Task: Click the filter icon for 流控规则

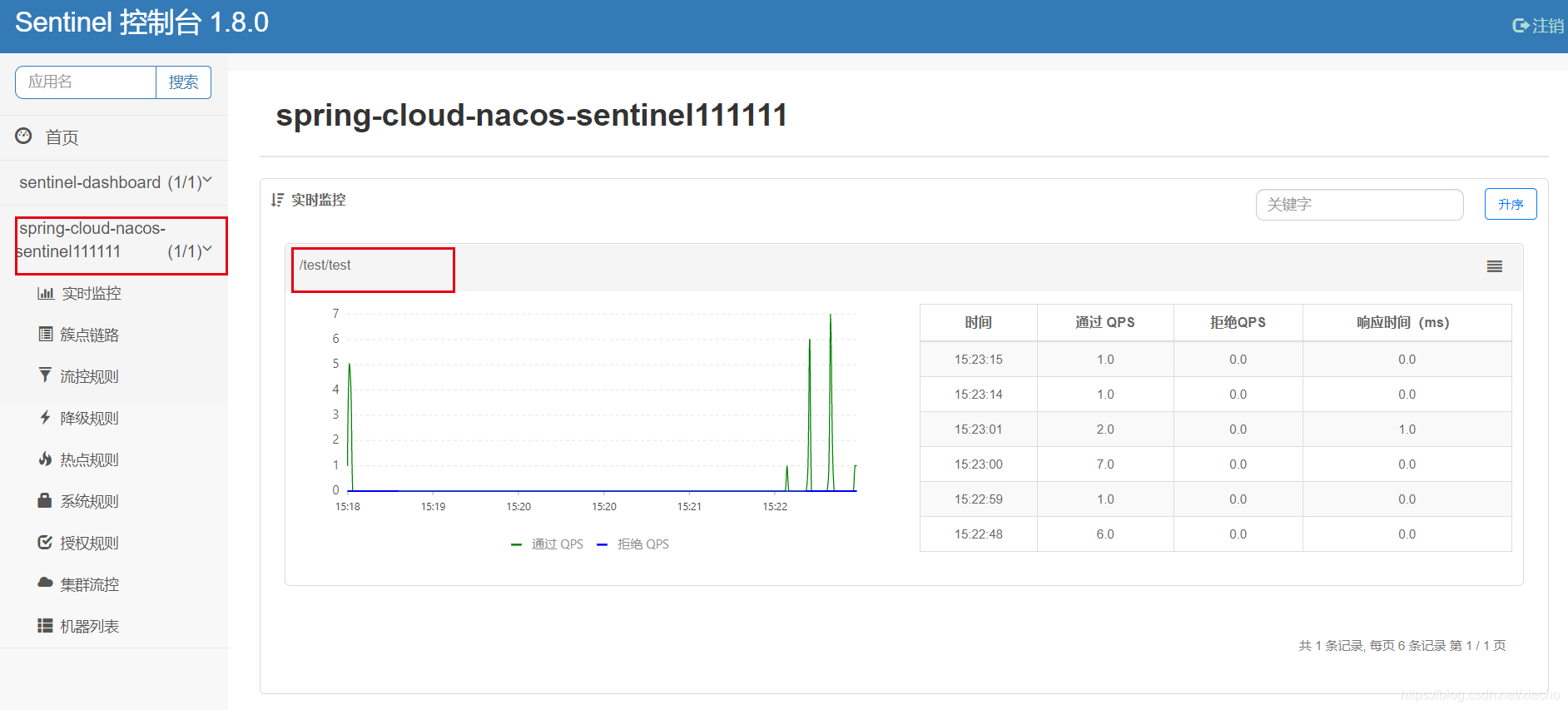Action: (45, 375)
